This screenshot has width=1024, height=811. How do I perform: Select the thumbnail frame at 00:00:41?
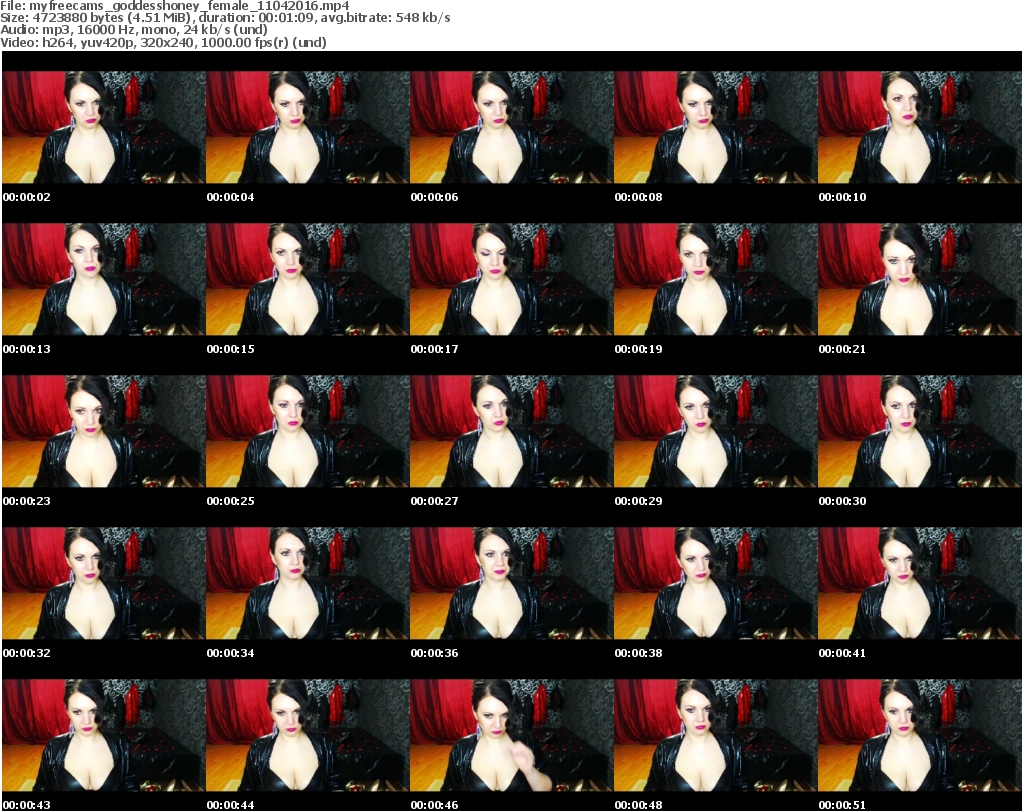[920, 583]
